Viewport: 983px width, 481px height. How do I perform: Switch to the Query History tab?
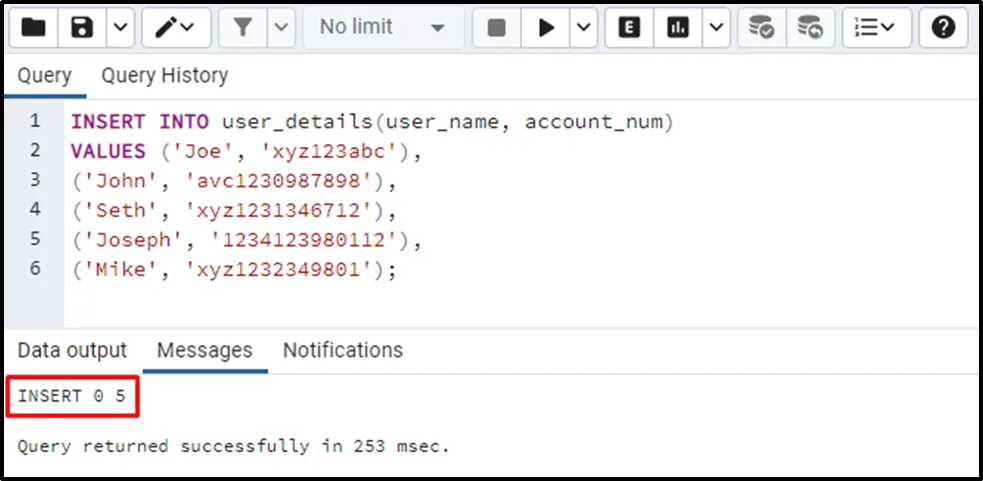pyautogui.click(x=164, y=76)
